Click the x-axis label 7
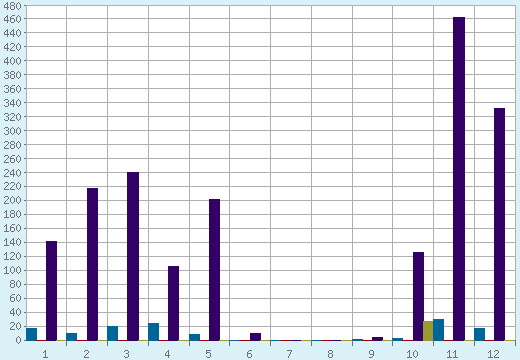The height and width of the screenshot is (360, 520). pyautogui.click(x=289, y=354)
